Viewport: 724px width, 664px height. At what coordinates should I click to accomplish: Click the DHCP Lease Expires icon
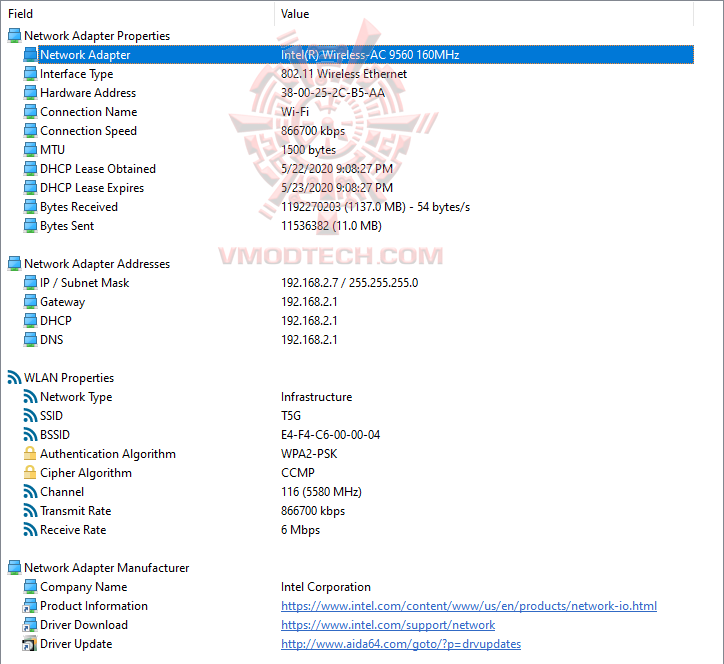pos(30,187)
